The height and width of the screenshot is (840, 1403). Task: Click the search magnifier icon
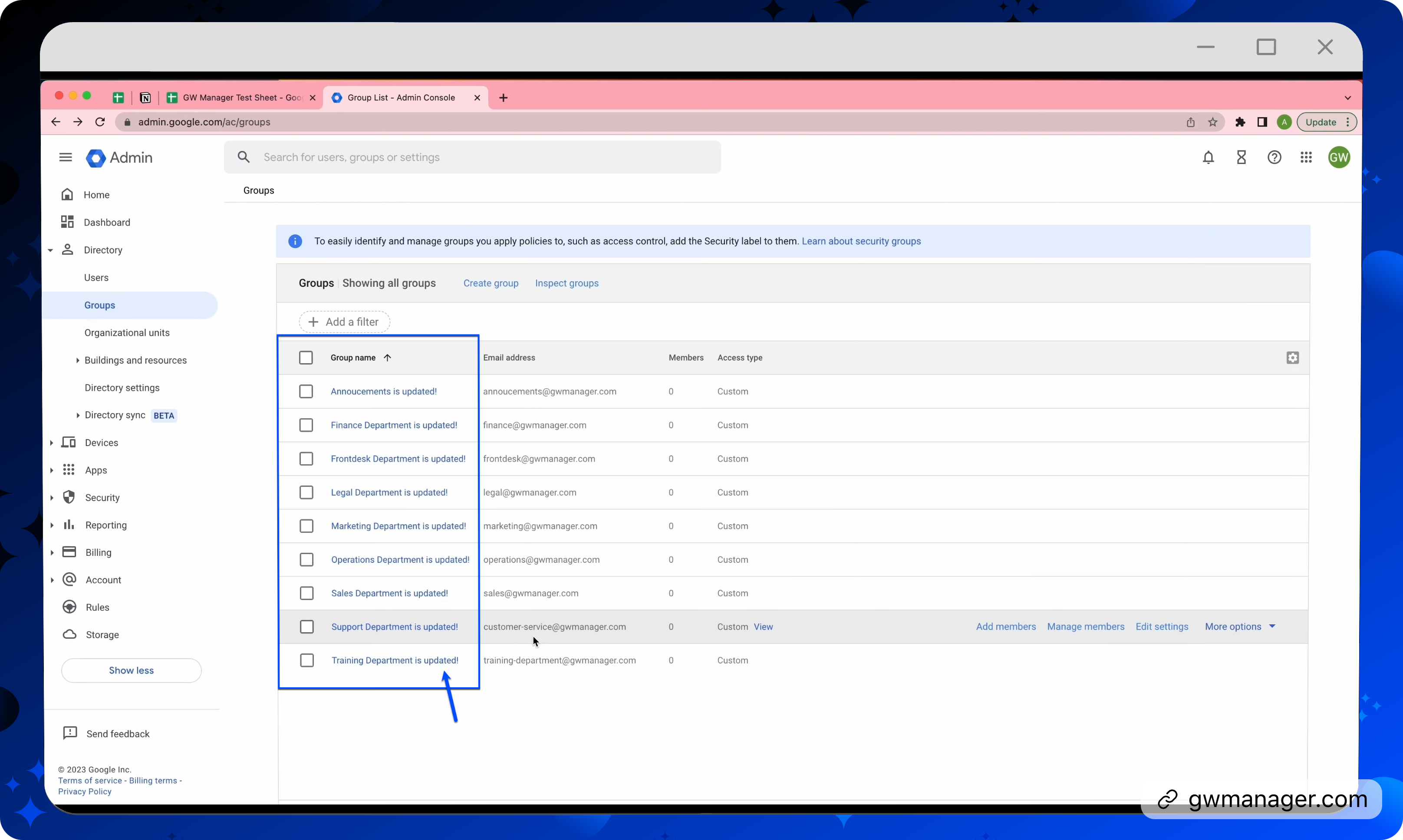(244, 157)
